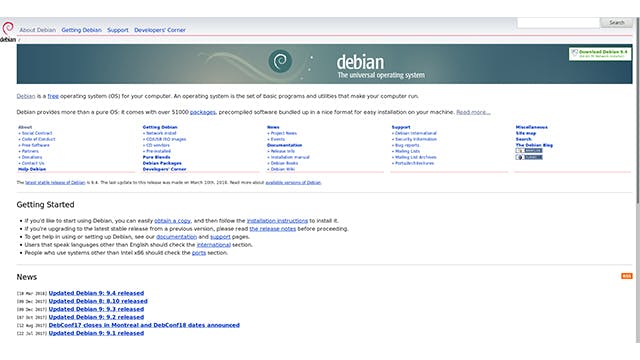Open the CD/USB ISO images link
Image resolution: width=640 pixels, height=360 pixels.
point(166,139)
